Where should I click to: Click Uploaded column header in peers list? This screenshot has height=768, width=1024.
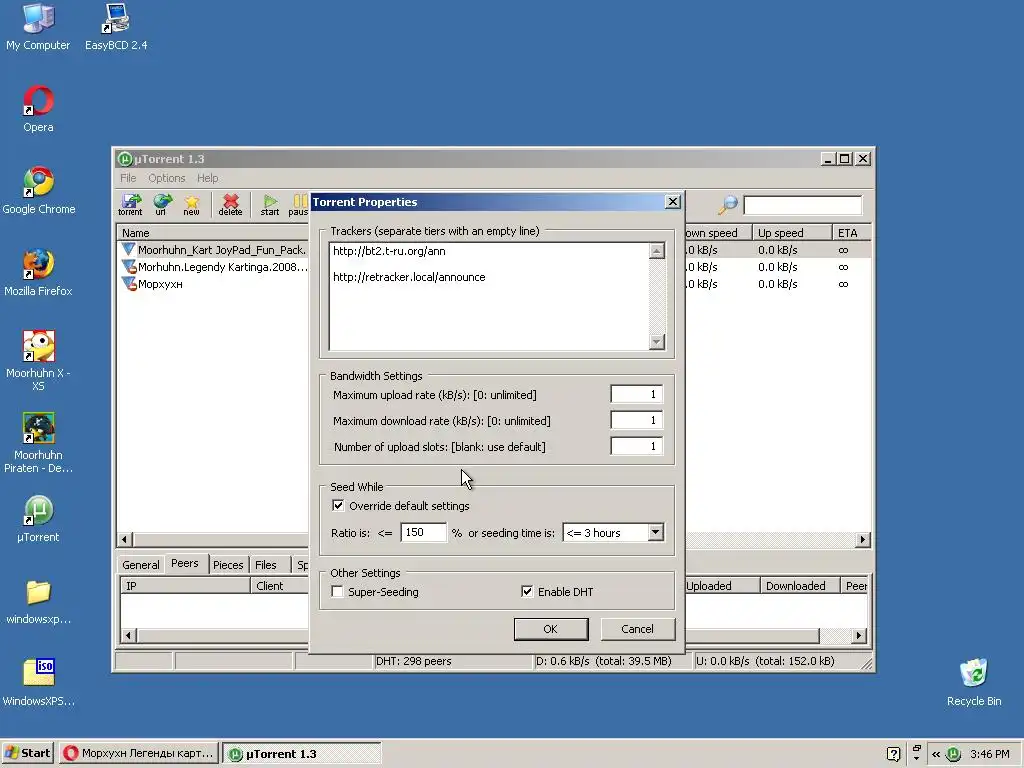(x=721, y=586)
